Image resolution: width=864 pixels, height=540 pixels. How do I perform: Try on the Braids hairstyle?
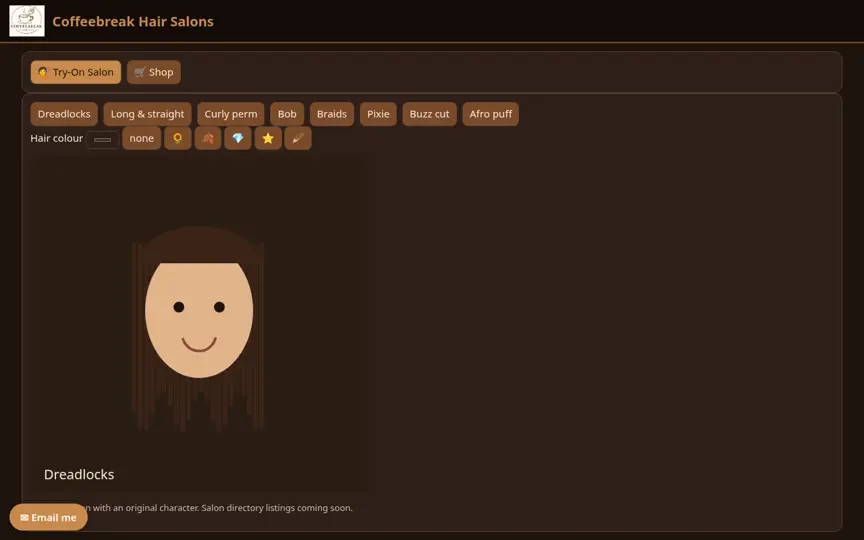pos(332,114)
